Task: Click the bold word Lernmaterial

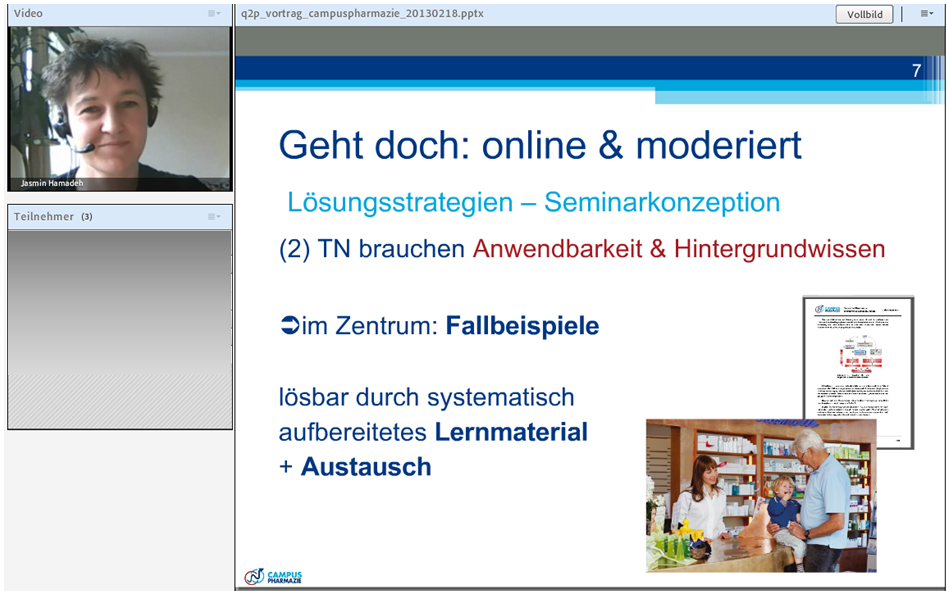Action: click(x=511, y=432)
